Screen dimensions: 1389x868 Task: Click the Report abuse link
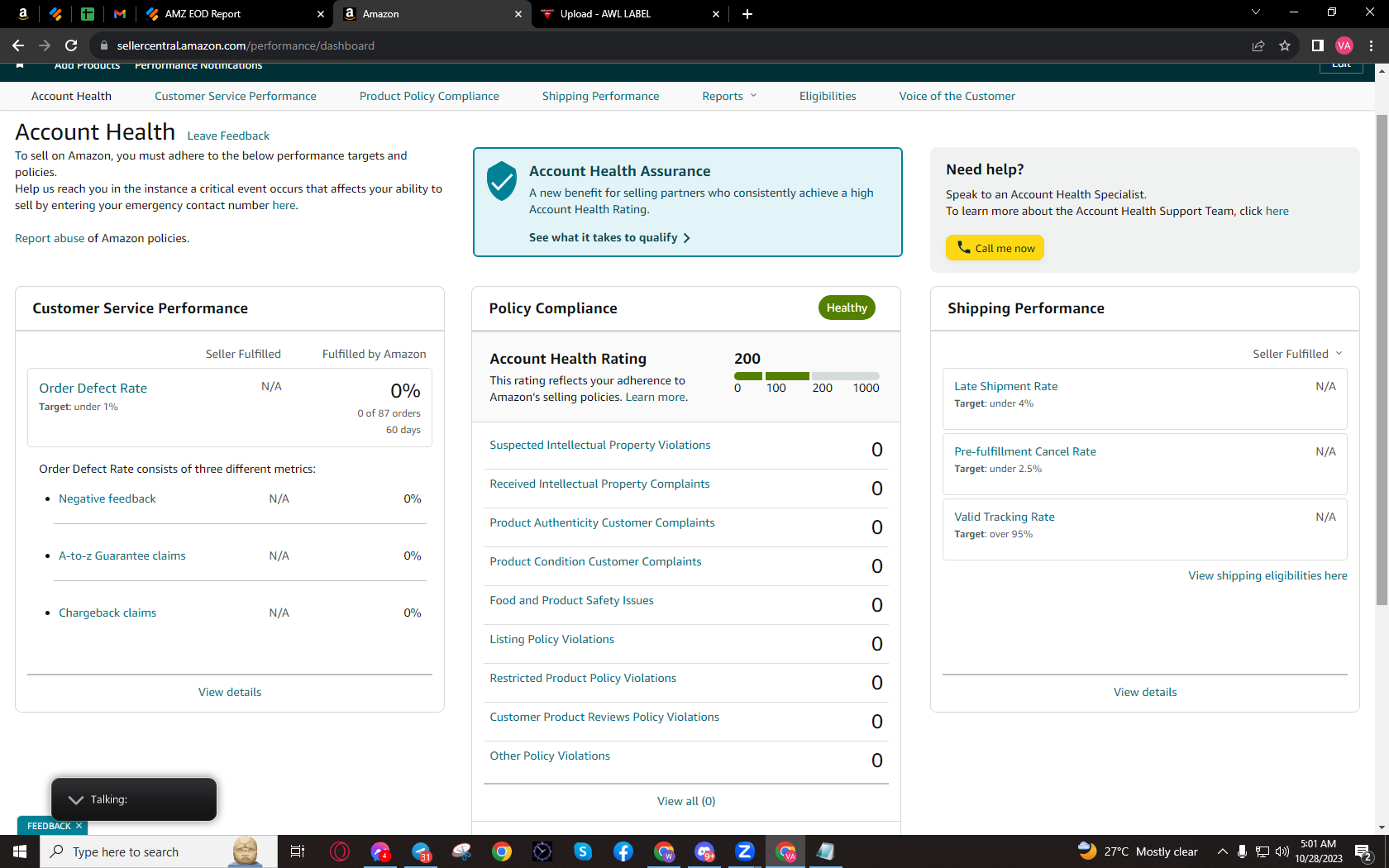50,238
